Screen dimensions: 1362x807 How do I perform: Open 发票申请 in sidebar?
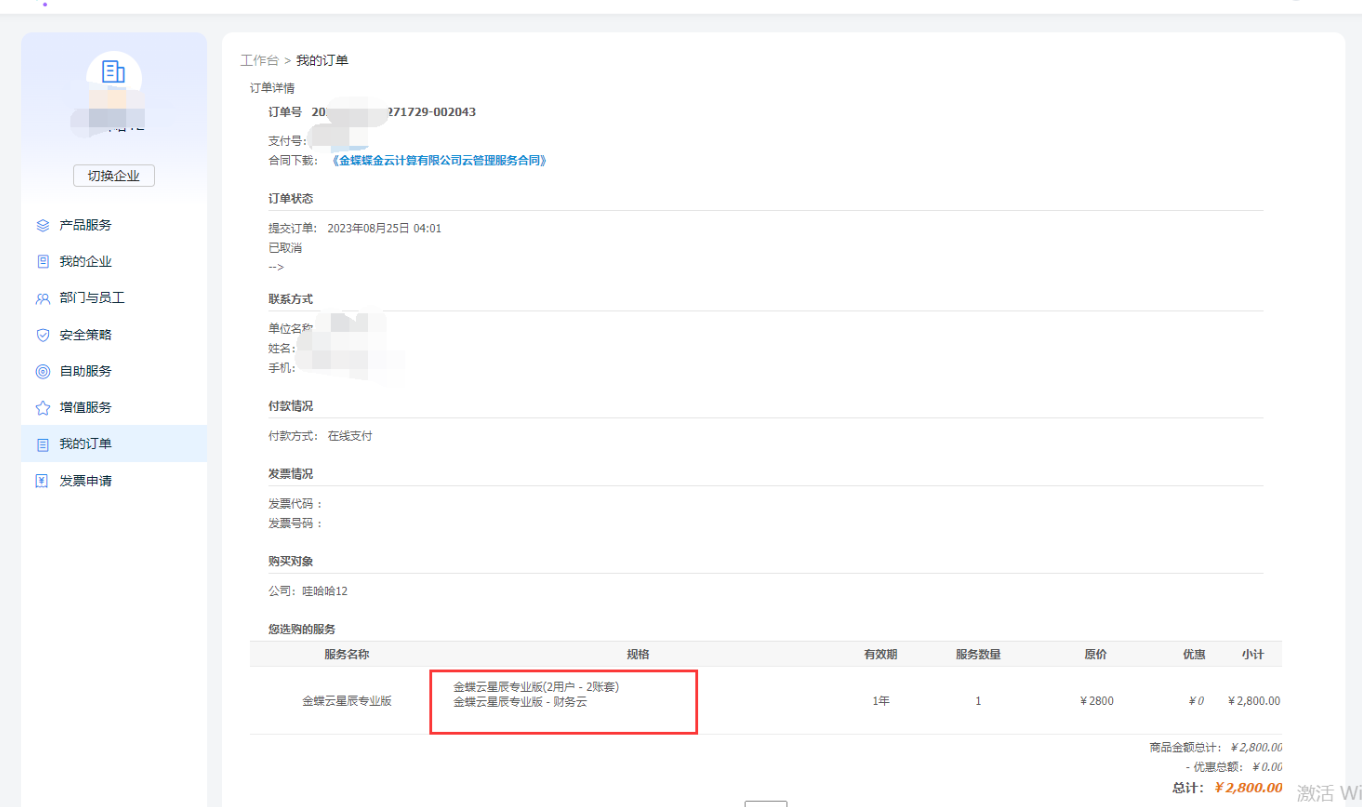(114, 480)
